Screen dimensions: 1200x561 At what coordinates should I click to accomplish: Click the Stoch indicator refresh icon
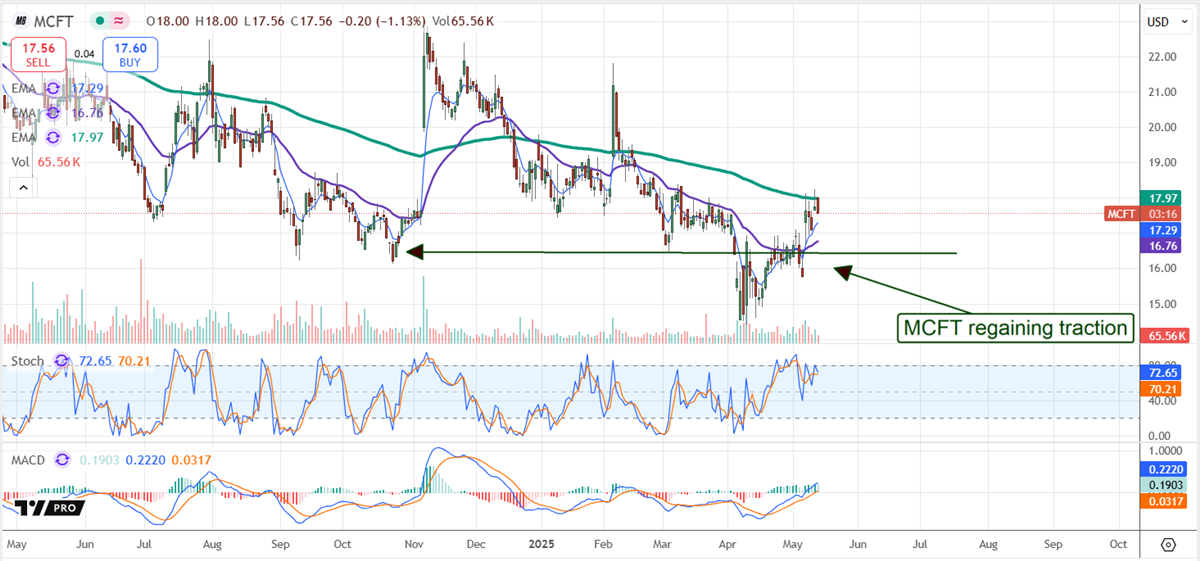[63, 360]
